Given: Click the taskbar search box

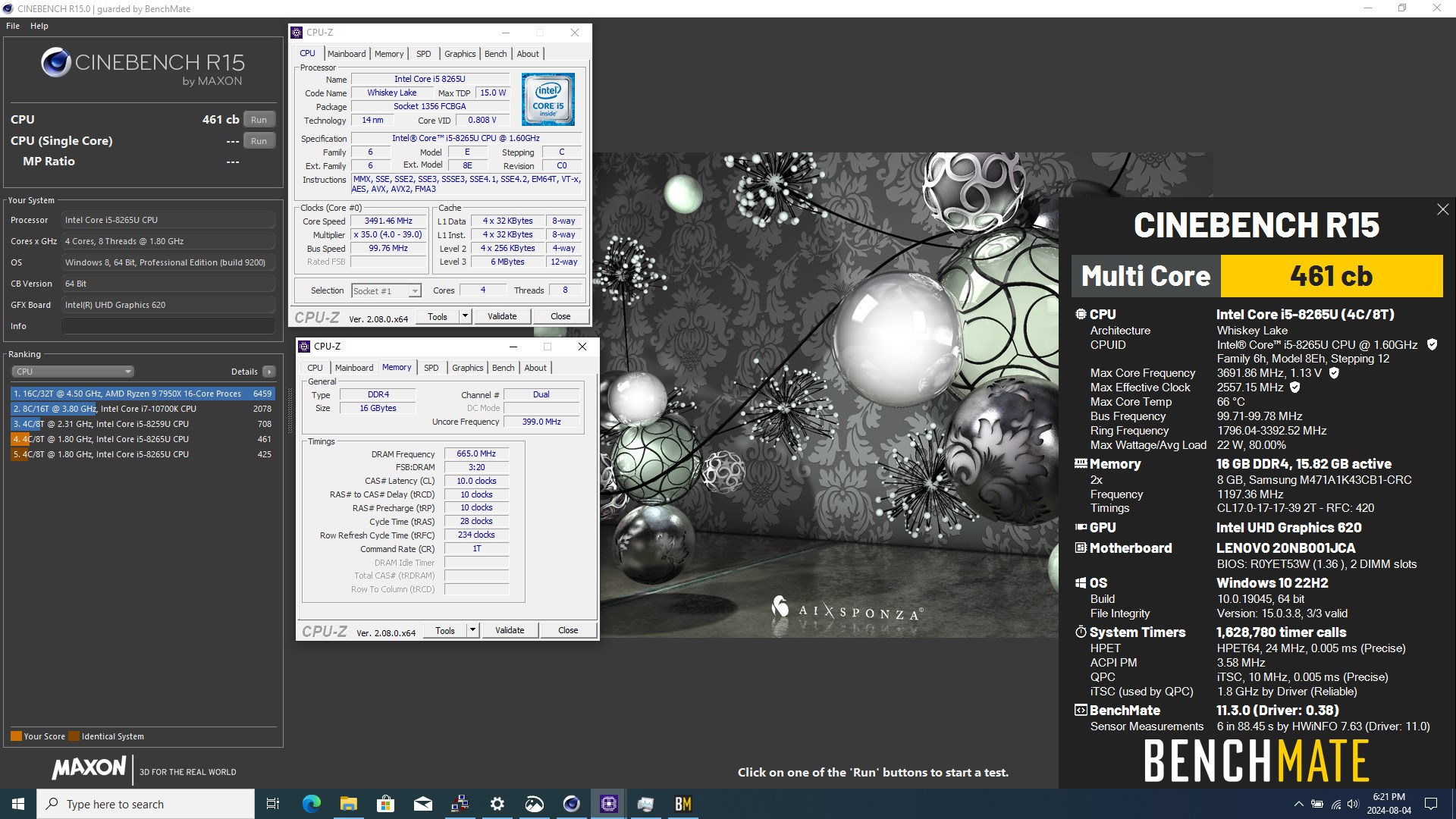Looking at the screenshot, I should pyautogui.click(x=146, y=804).
